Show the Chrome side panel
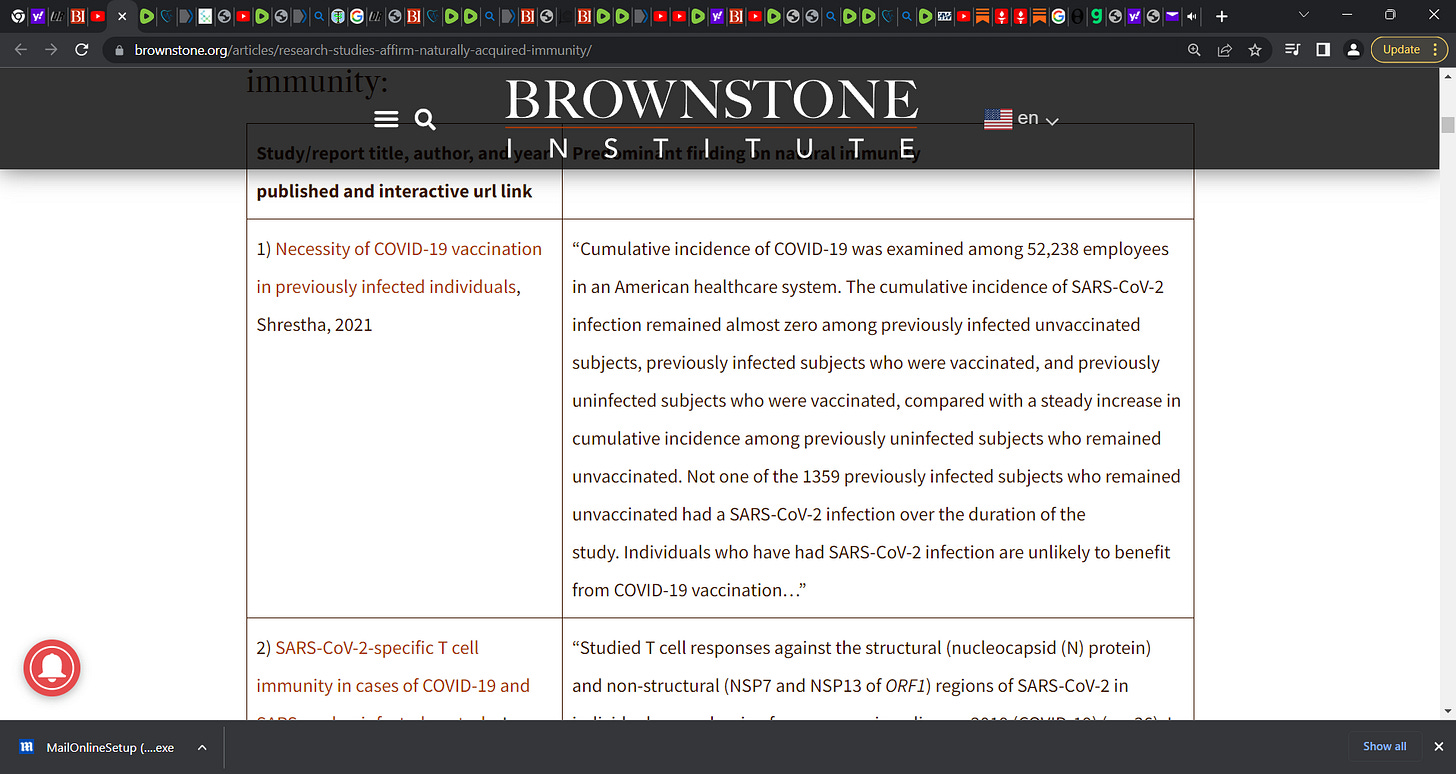This screenshot has height=774, width=1456. 1322,49
